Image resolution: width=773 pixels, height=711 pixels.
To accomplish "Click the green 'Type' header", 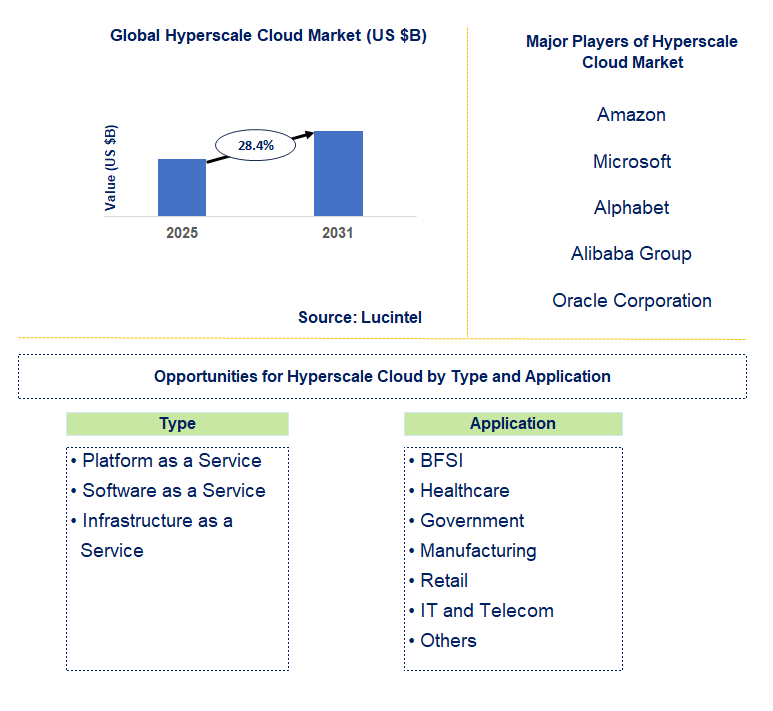I will pyautogui.click(x=177, y=424).
